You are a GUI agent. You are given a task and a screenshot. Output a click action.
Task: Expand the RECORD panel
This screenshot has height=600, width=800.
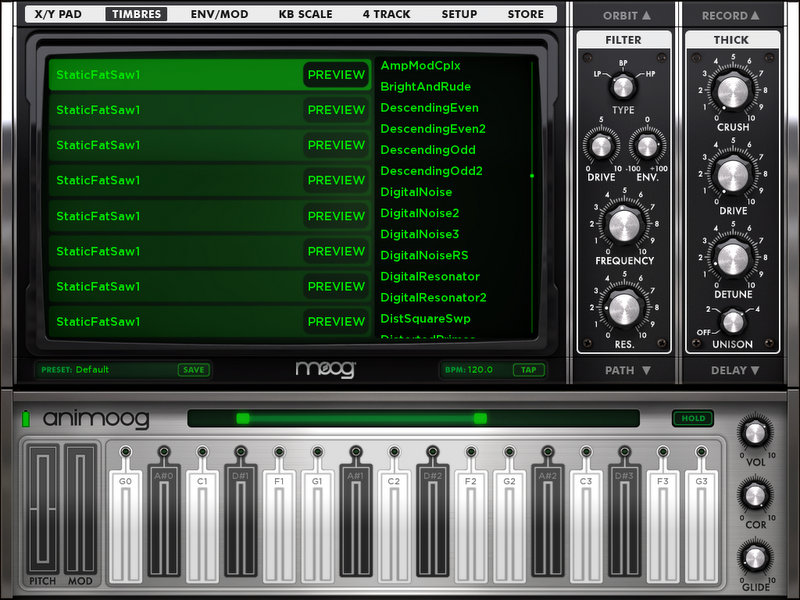731,16
